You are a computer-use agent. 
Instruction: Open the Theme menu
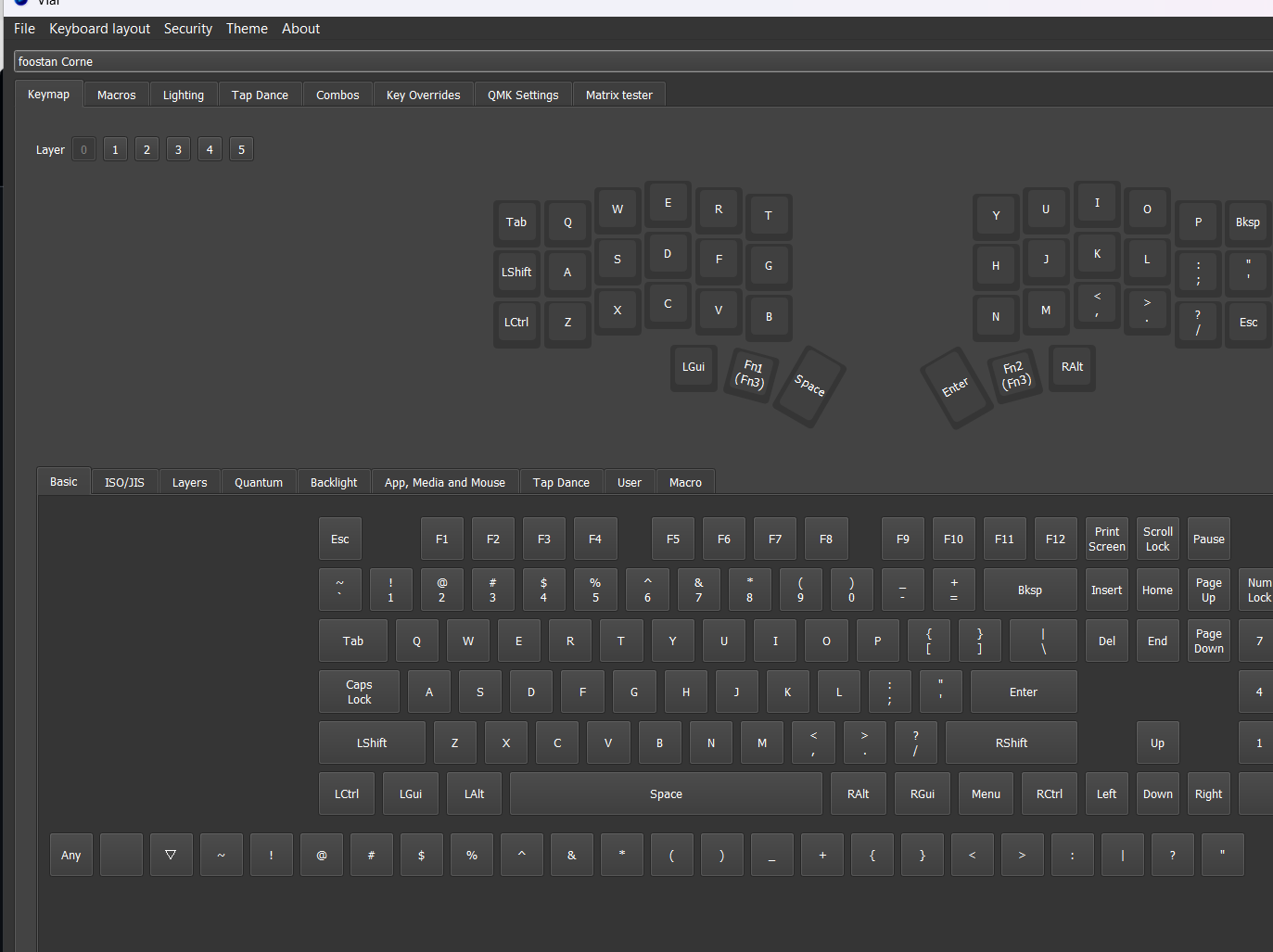click(x=246, y=29)
